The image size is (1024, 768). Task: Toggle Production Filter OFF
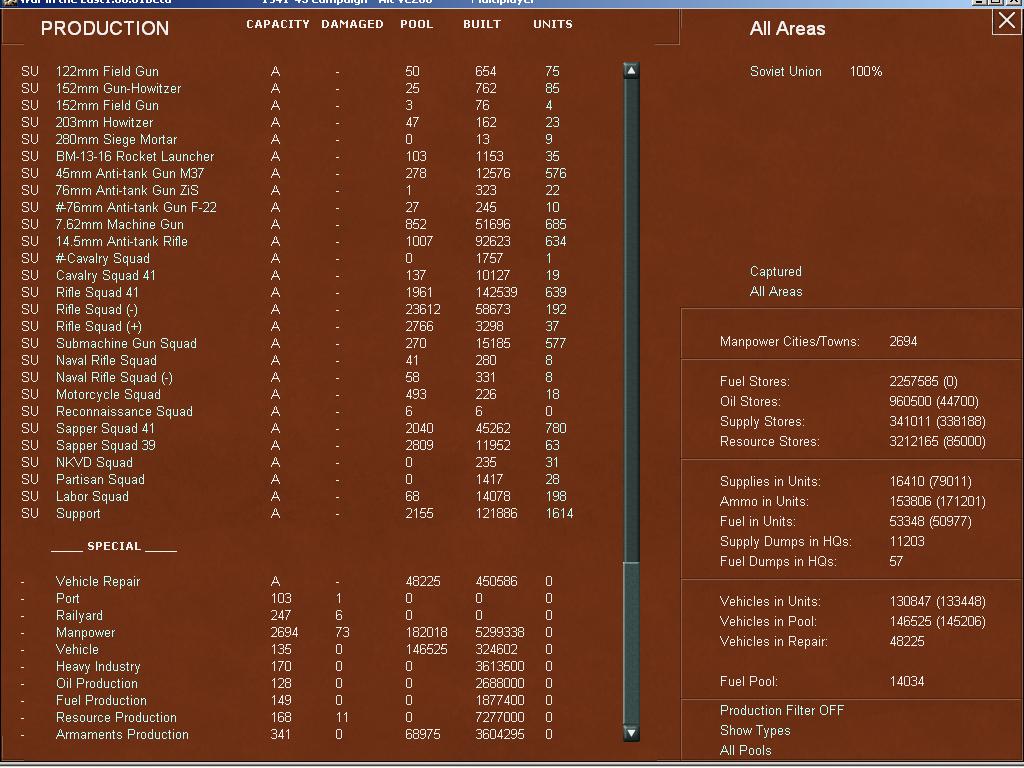point(782,710)
